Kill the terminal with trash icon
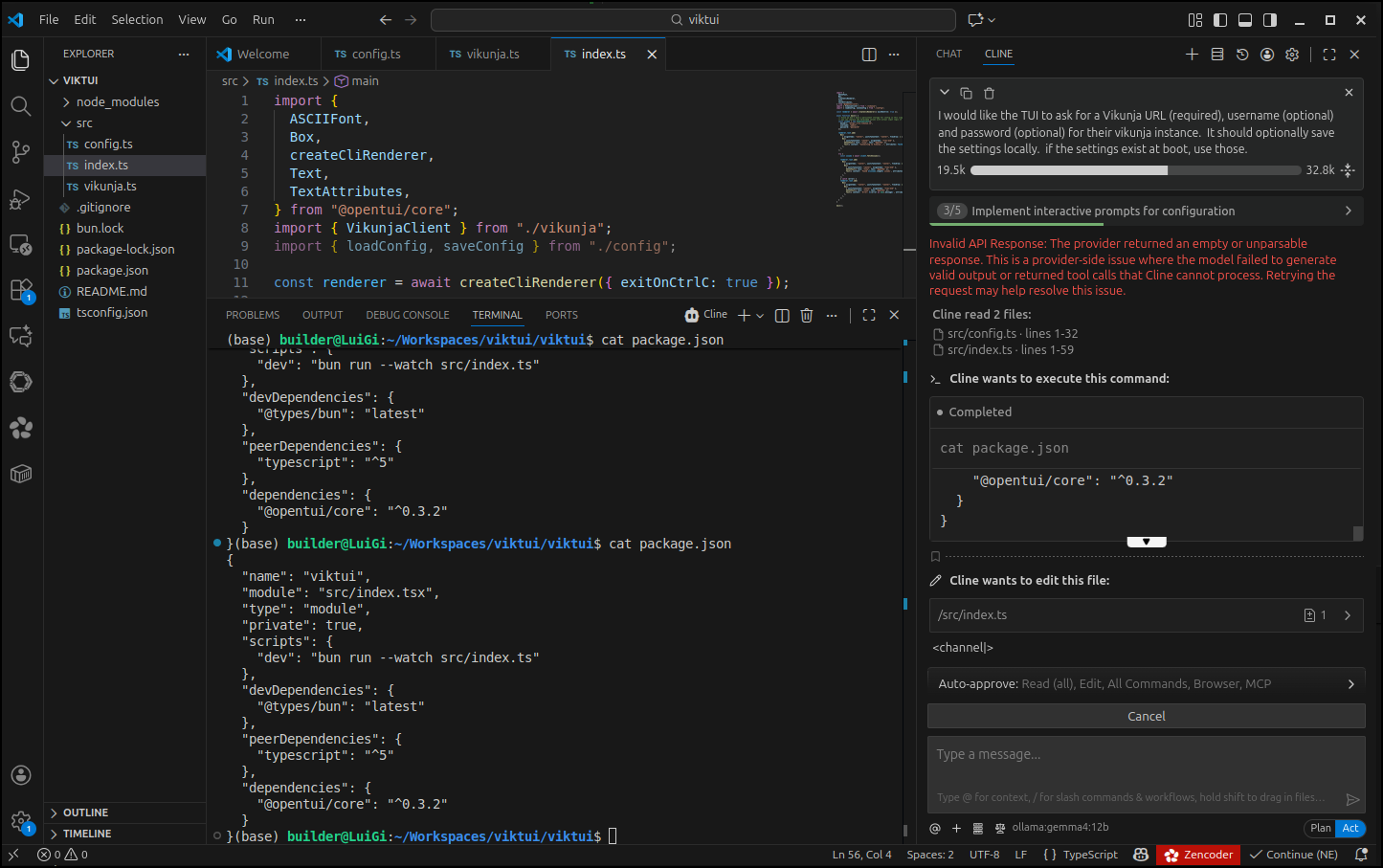1383x868 pixels. [807, 315]
